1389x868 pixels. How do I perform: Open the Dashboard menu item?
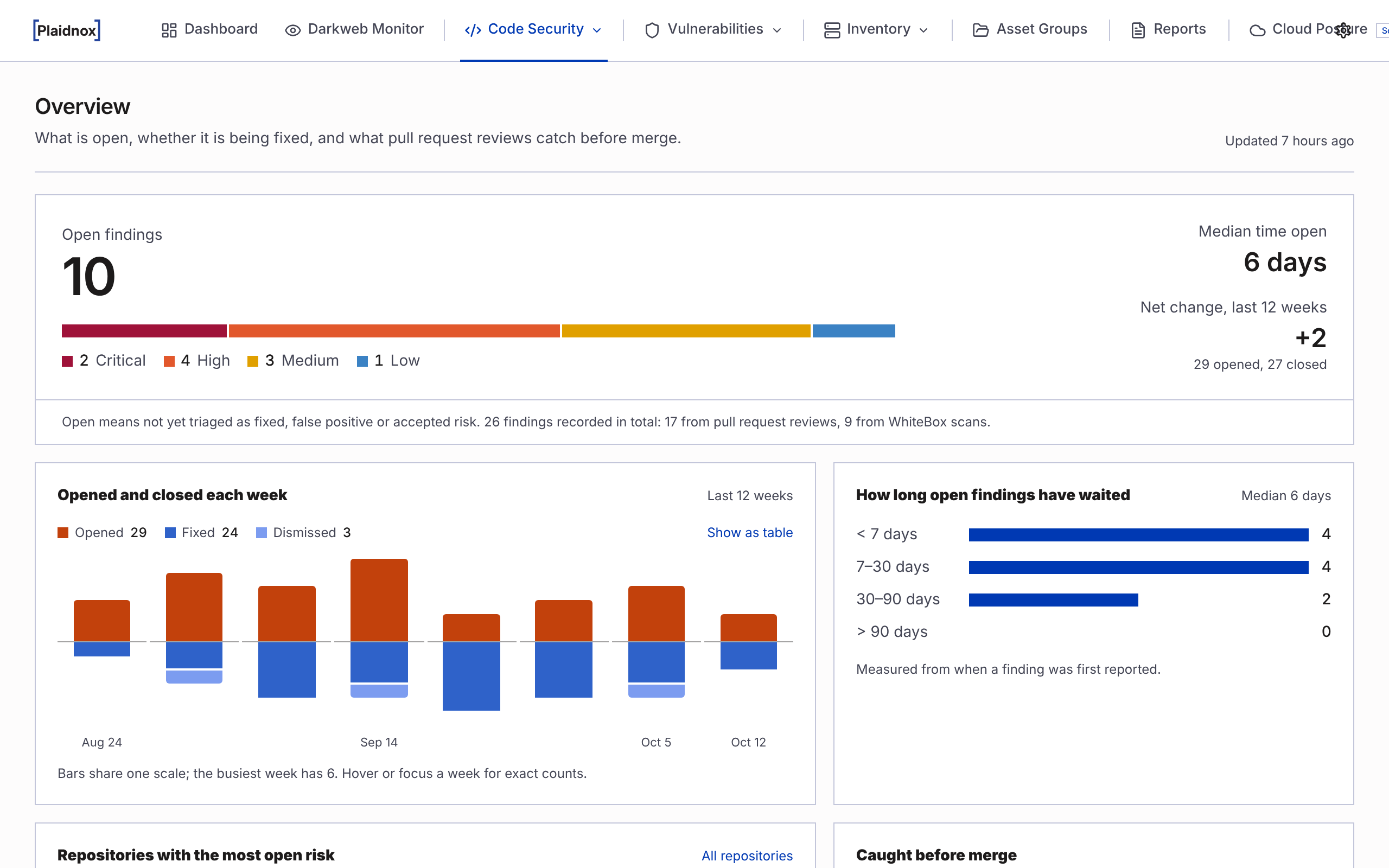(x=209, y=29)
